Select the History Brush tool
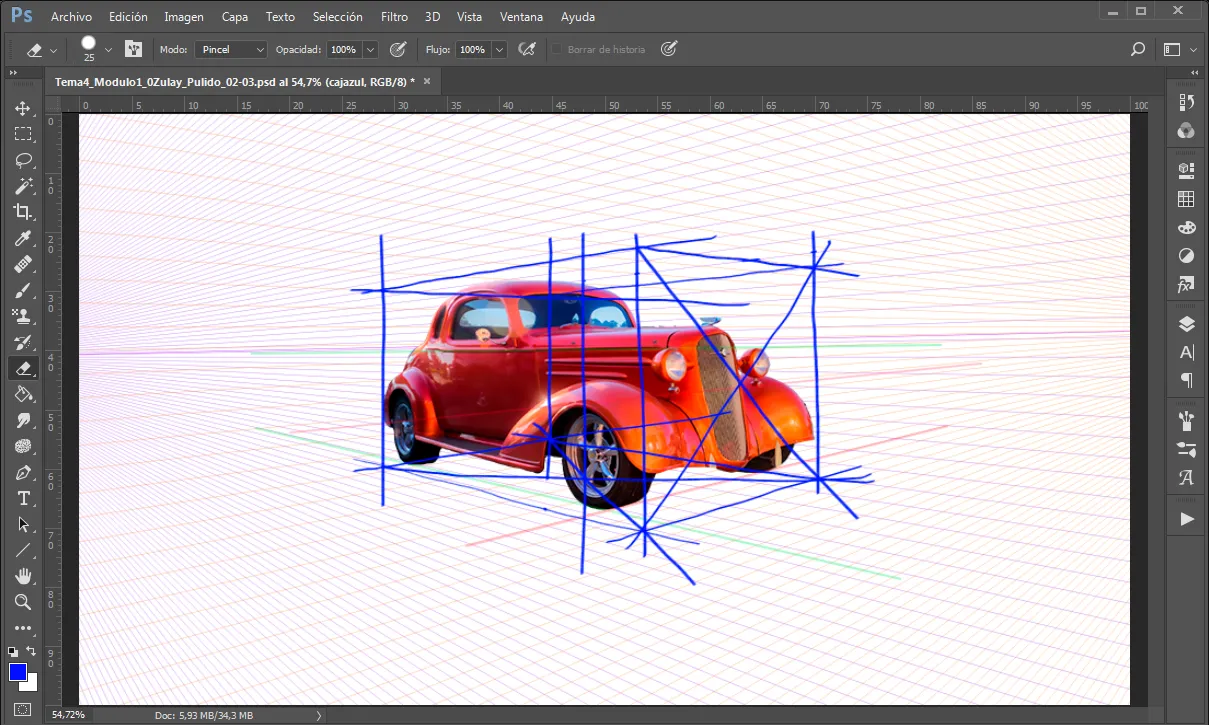The image size is (1209, 725). (23, 342)
